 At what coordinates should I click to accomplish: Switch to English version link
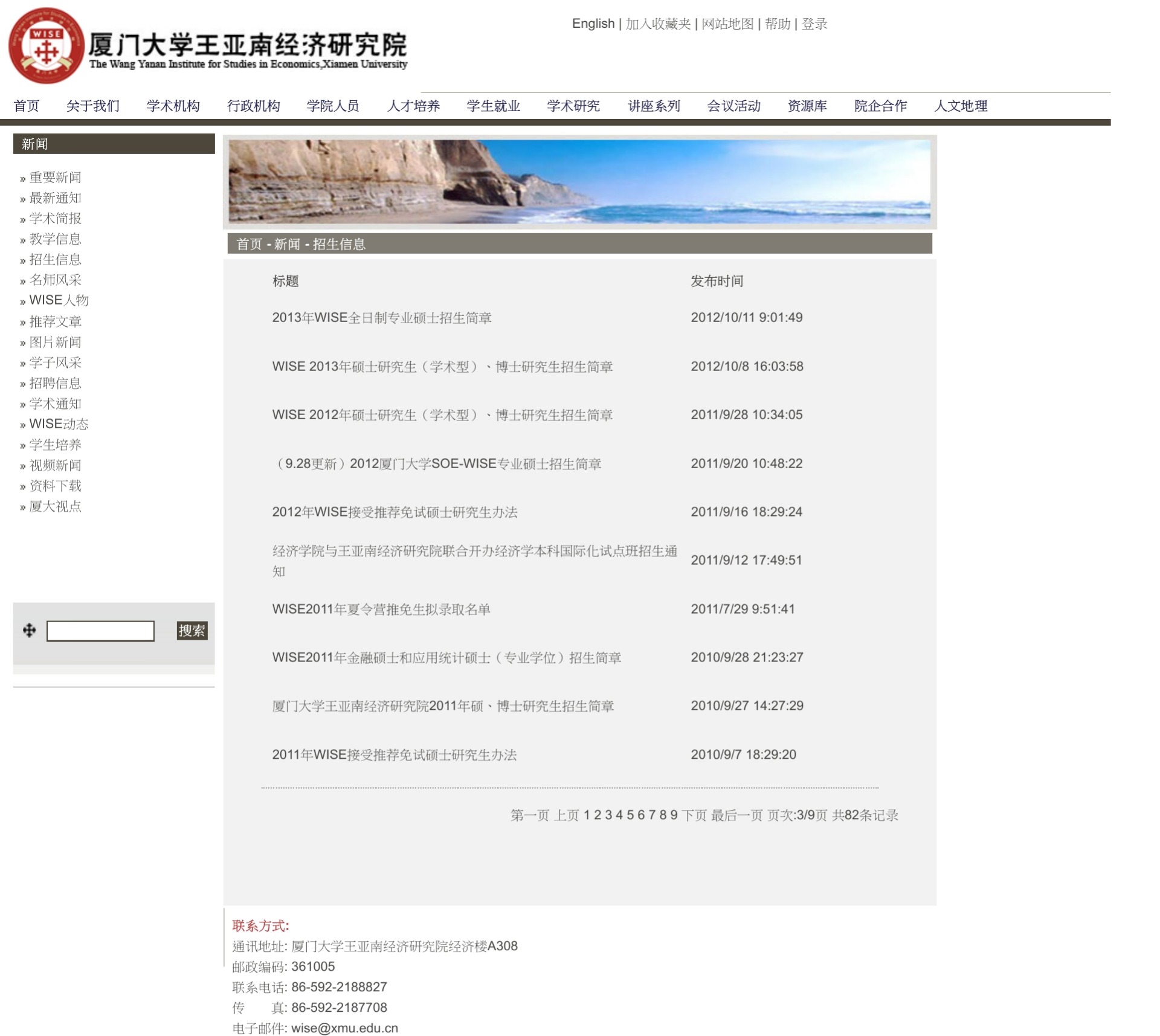(x=593, y=24)
